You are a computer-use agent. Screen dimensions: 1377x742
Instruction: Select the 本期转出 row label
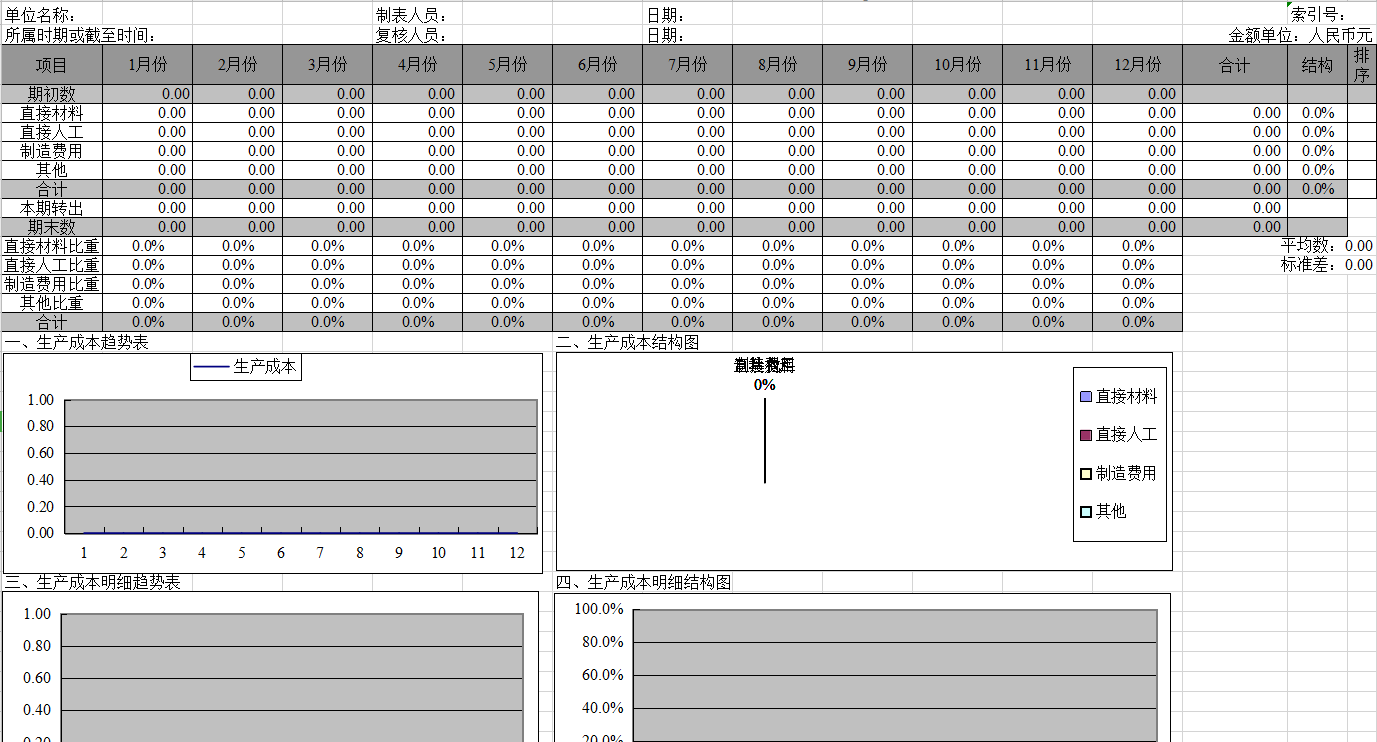(x=52, y=208)
